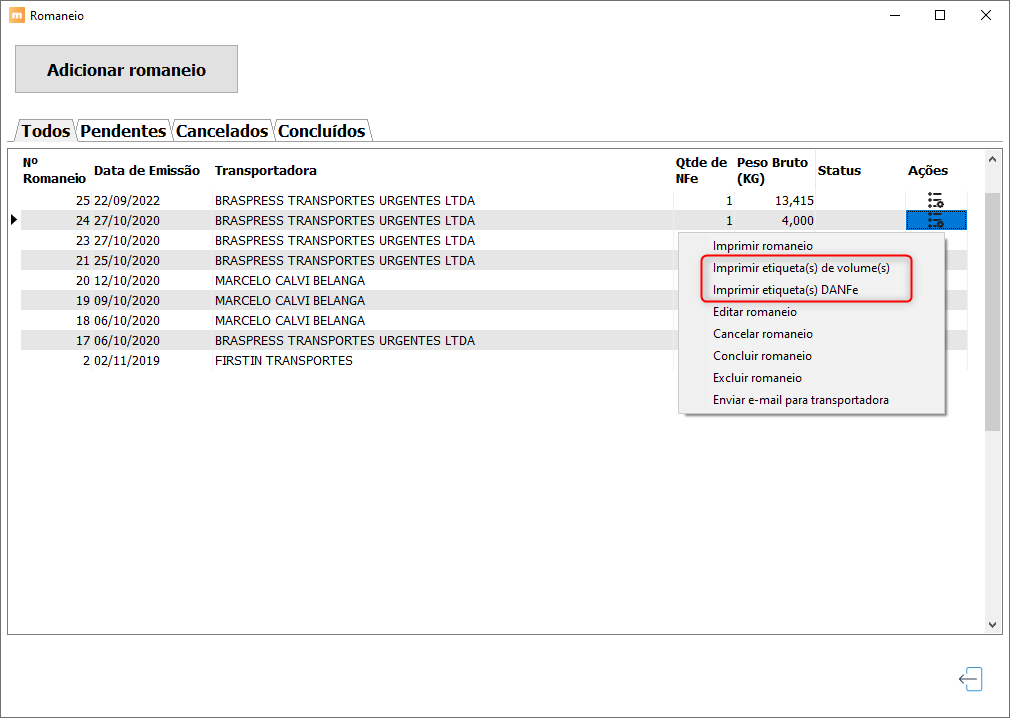Choose Imprimir romaneio from context menu
This screenshot has width=1010, height=718.
click(x=763, y=246)
